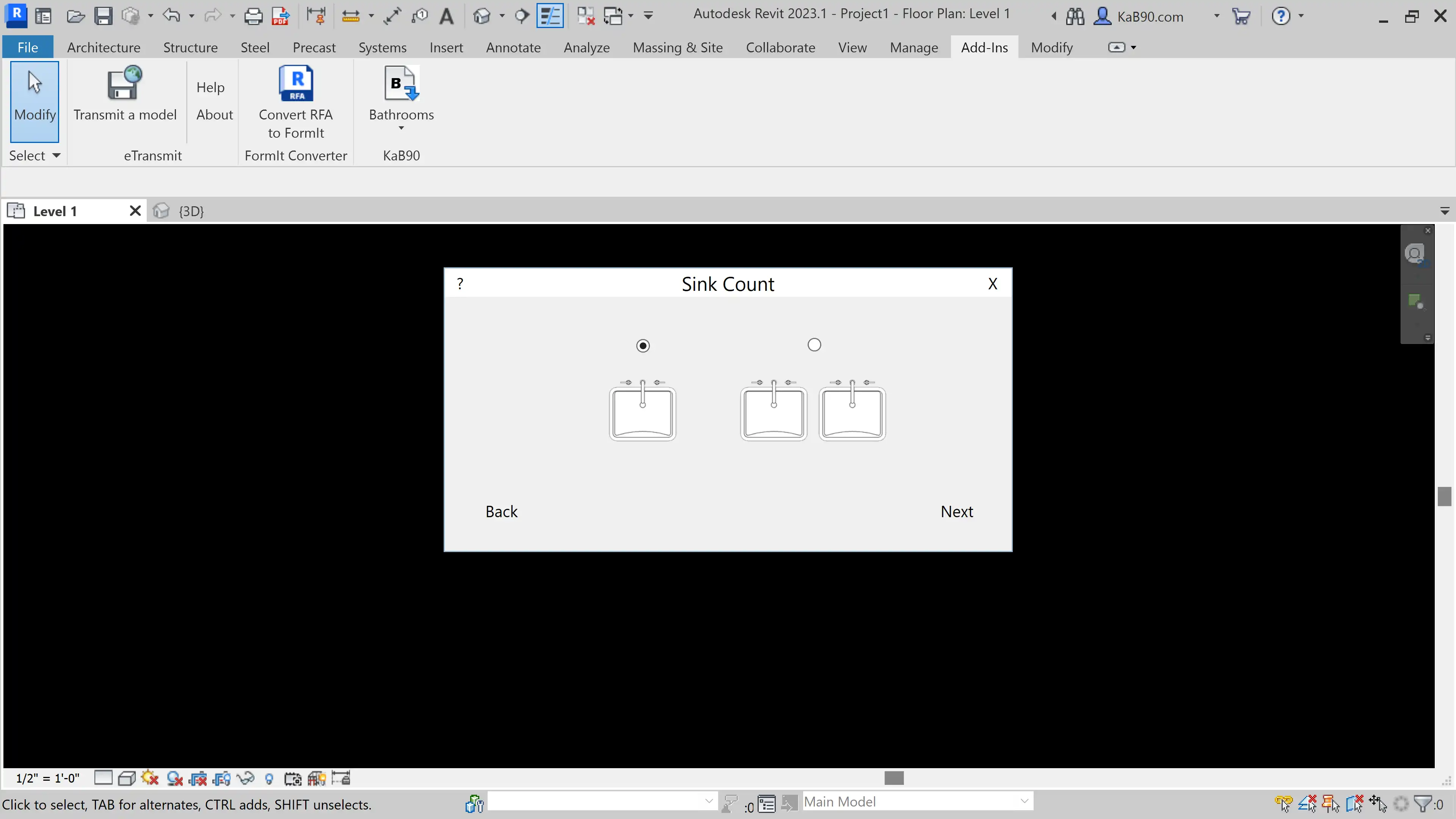The width and height of the screenshot is (1456, 819).
Task: Click Back in Sink Count dialog
Action: coord(501,511)
